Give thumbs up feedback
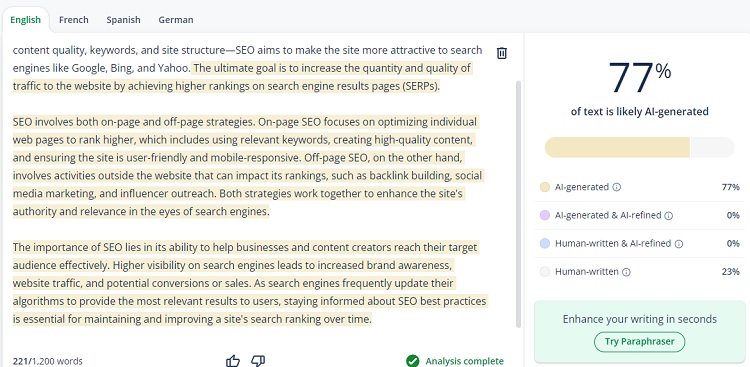Screen dimensions: 750x367 point(233,361)
